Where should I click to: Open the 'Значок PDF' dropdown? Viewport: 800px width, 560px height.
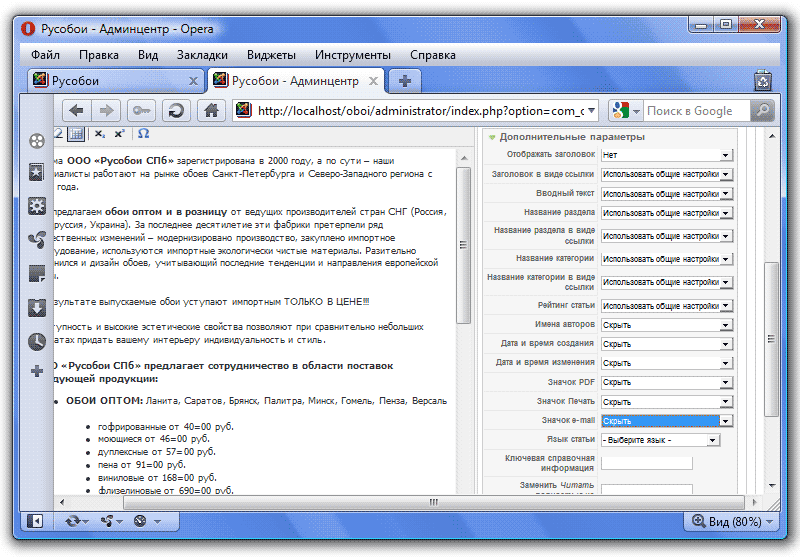click(666, 382)
